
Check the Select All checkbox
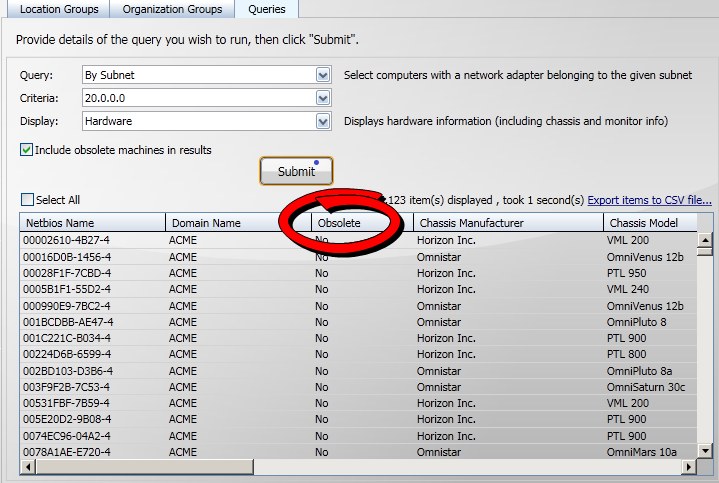pyautogui.click(x=27, y=200)
